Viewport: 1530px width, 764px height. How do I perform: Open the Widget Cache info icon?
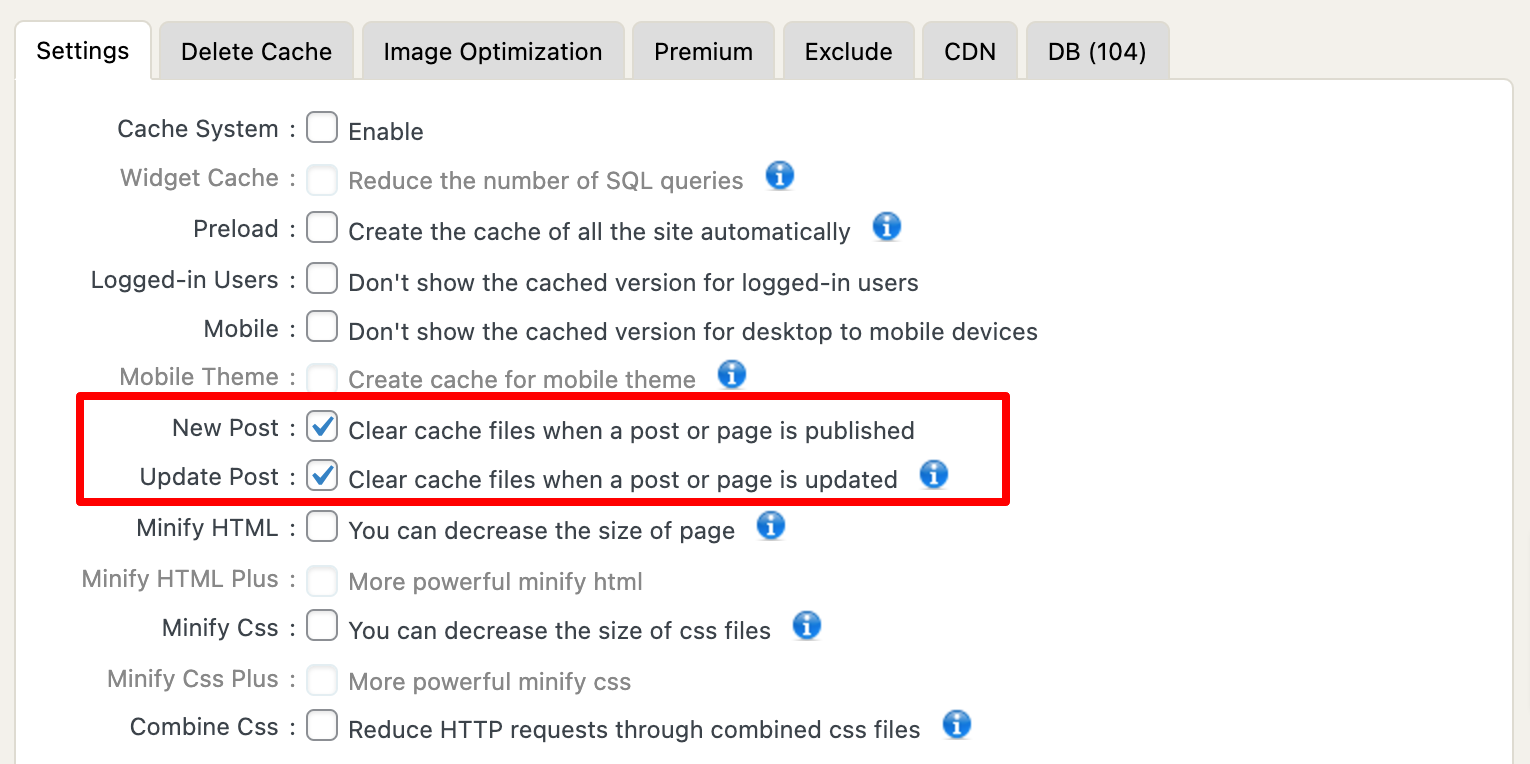pos(780,176)
